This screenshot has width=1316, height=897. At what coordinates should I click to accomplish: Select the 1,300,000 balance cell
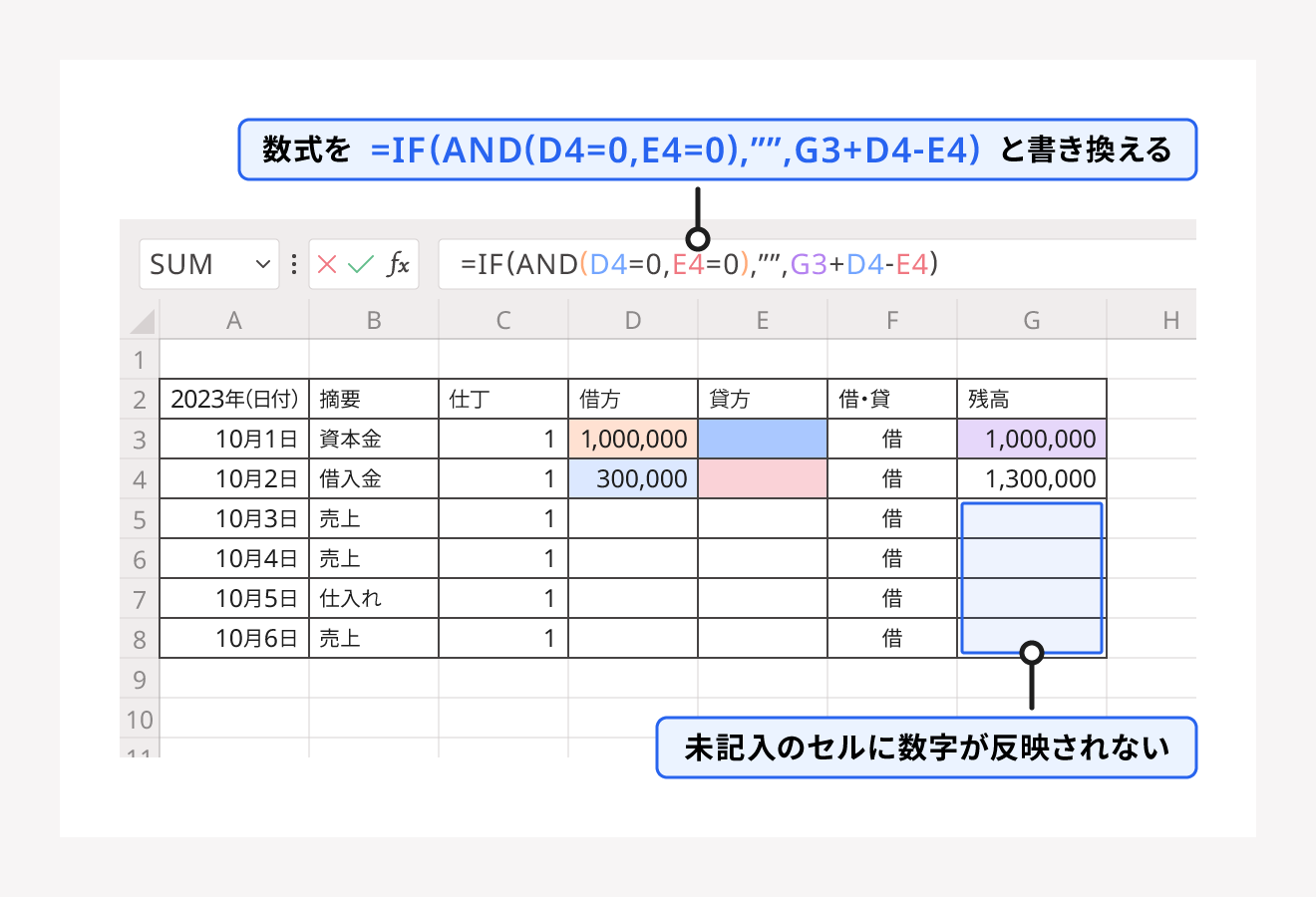pos(1032,478)
